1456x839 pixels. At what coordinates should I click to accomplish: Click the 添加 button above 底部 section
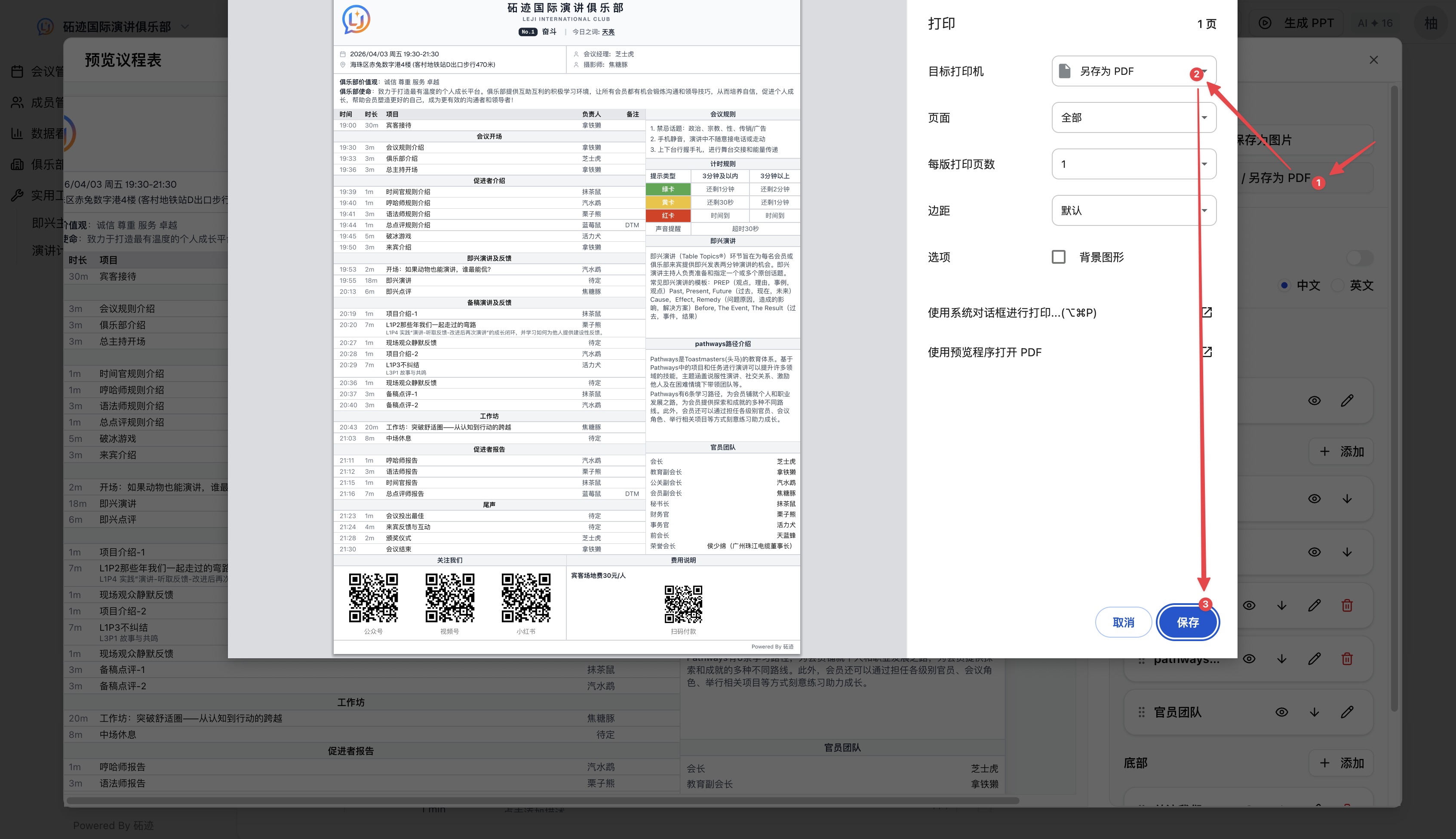[1341, 452]
